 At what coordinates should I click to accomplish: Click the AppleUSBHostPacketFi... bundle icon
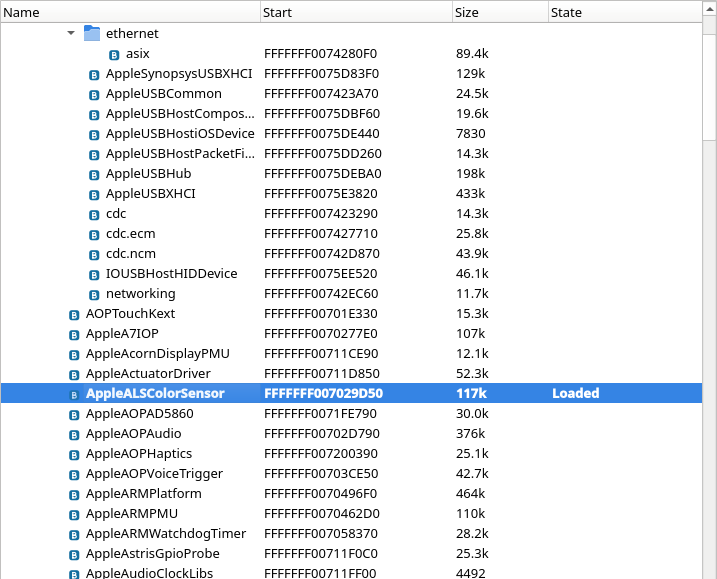[x=94, y=155]
